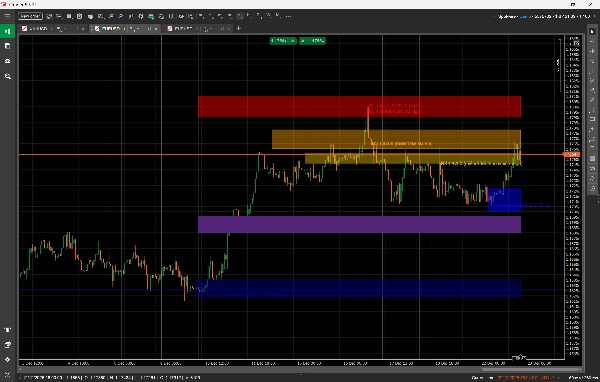600x382 pixels.
Task: Click the bottom circular icon in the right toolbar
Action: [x=592, y=188]
